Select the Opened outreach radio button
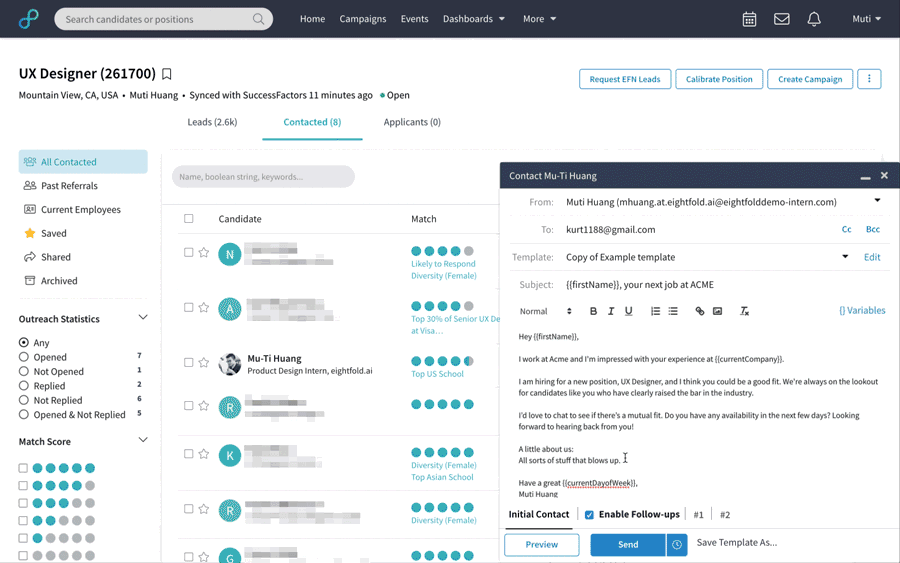 point(24,356)
